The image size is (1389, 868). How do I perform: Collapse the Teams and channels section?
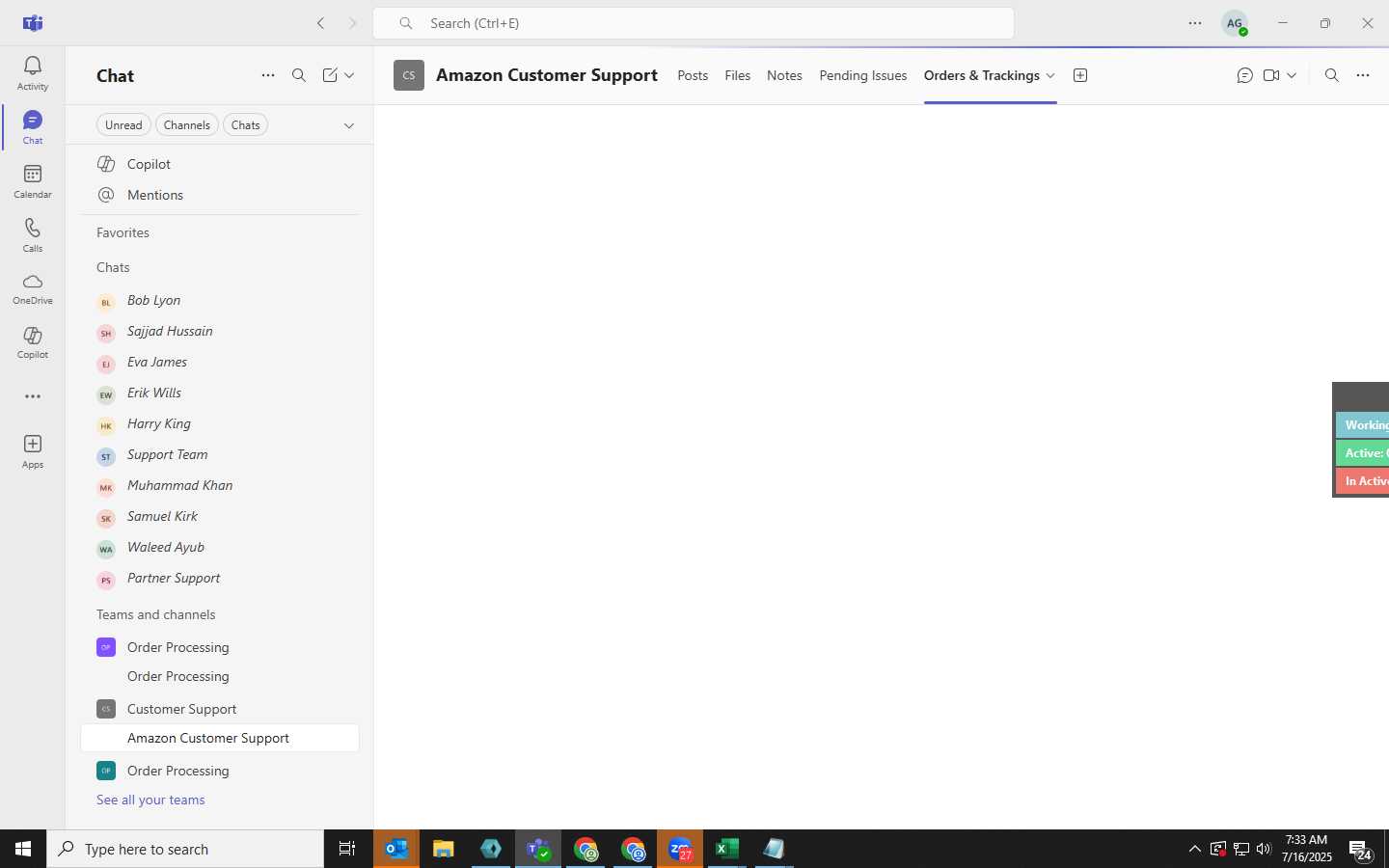156,614
